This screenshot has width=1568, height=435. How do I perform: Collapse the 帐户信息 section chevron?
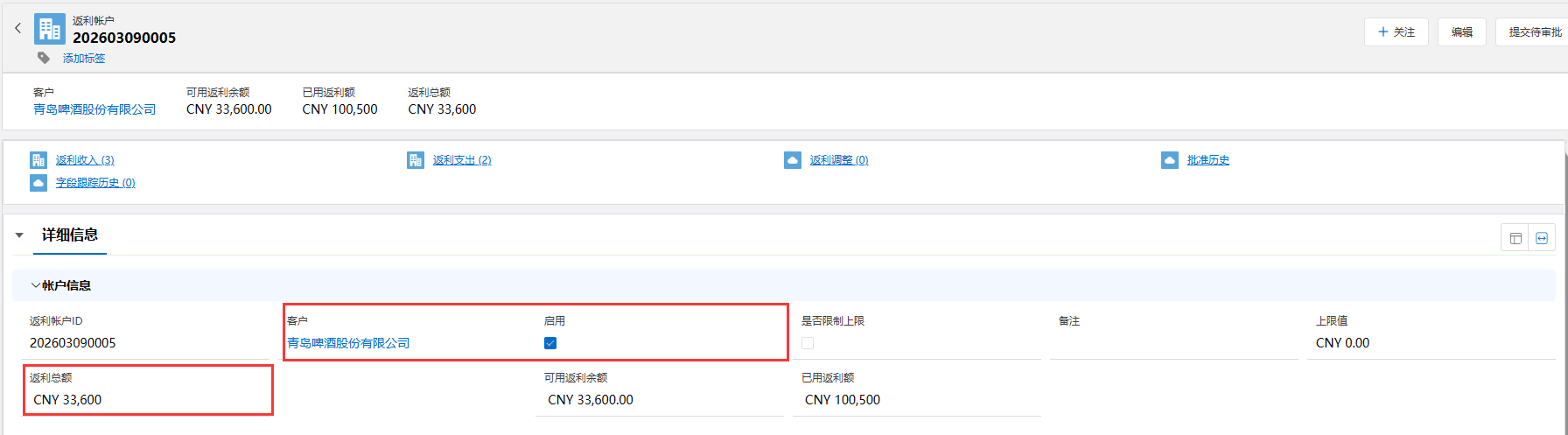tap(35, 285)
